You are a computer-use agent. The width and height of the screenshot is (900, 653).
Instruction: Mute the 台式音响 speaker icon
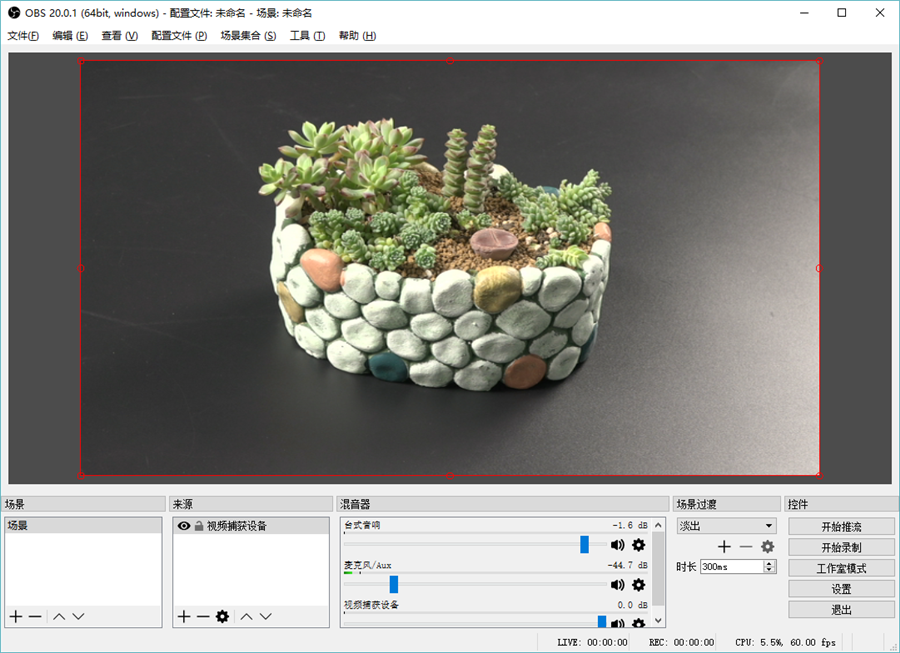point(617,545)
